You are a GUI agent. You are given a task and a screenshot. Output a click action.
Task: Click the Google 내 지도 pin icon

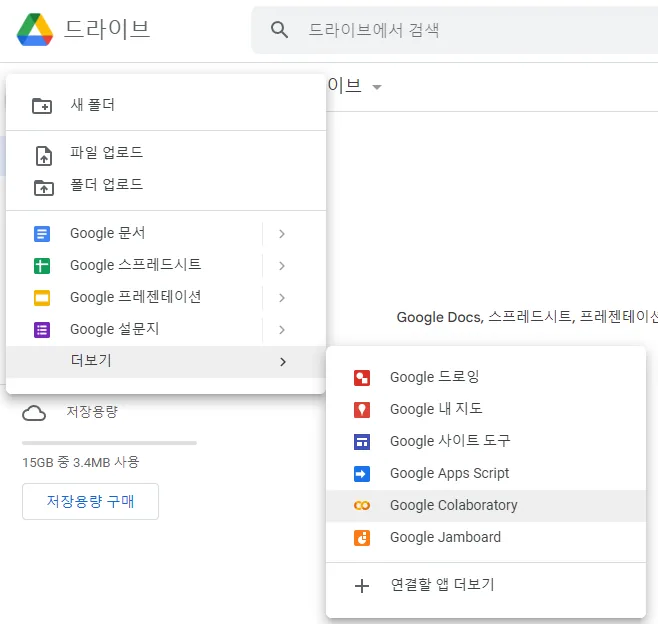tap(362, 410)
